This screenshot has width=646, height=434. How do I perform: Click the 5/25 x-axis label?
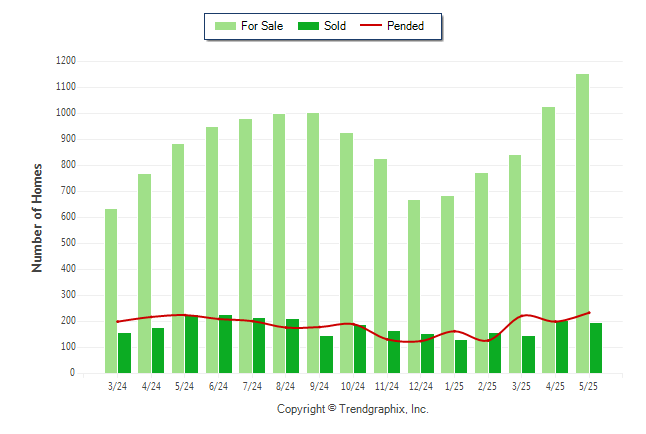[x=588, y=386]
